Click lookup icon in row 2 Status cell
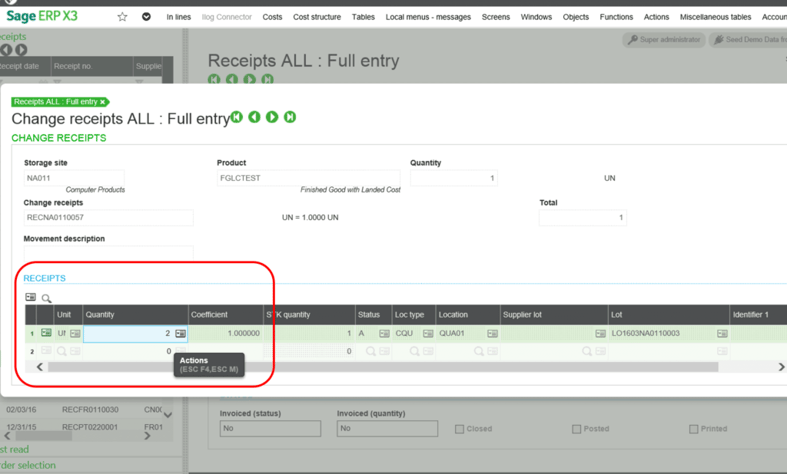The height and width of the screenshot is (474, 787). (371, 351)
